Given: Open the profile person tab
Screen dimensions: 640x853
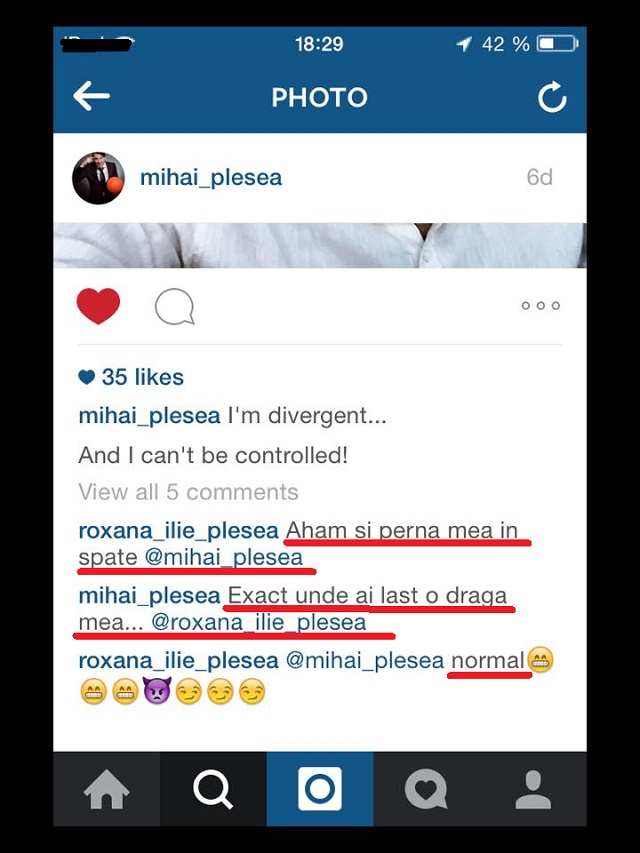Looking at the screenshot, I should (533, 789).
